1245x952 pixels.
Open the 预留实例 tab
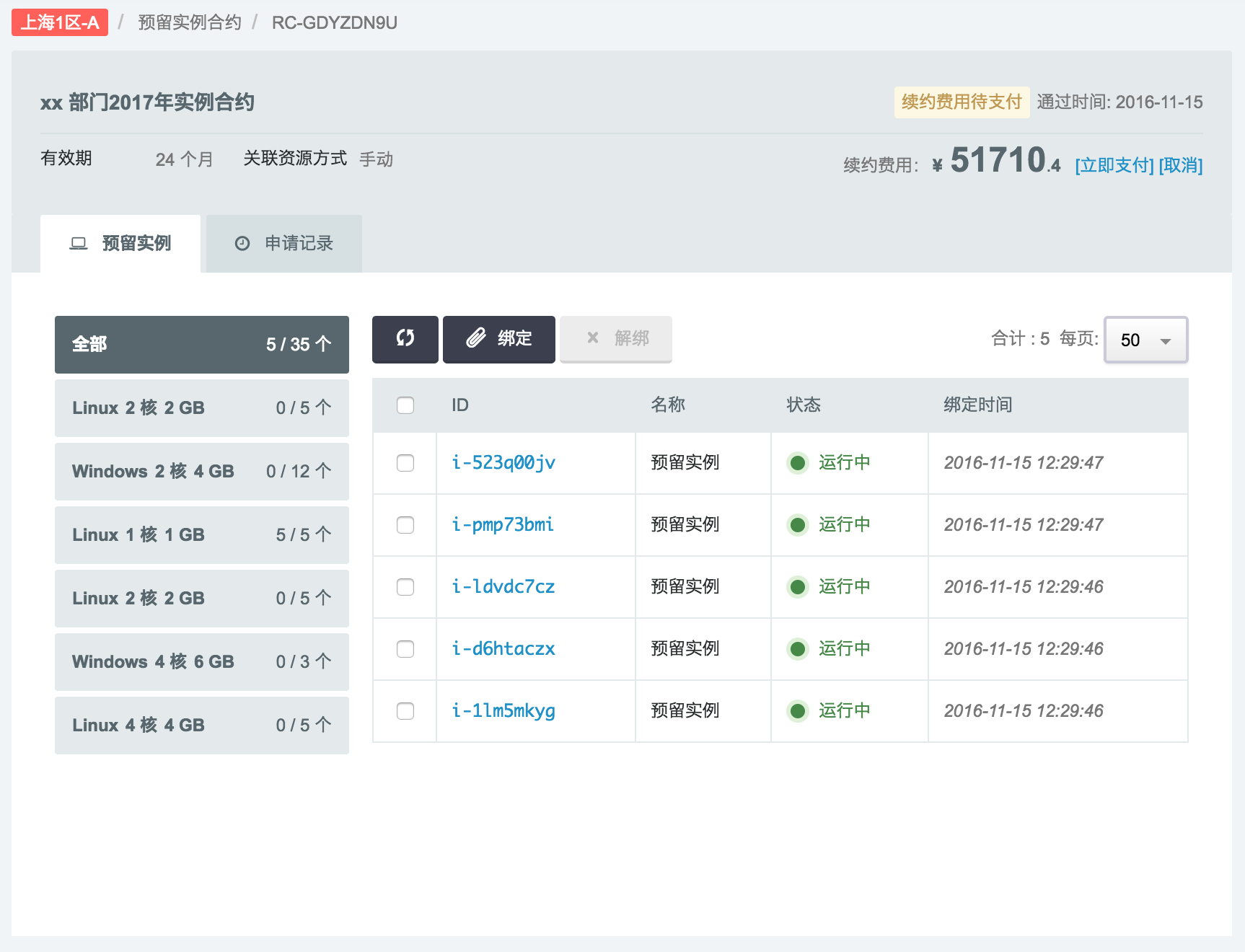[x=120, y=244]
